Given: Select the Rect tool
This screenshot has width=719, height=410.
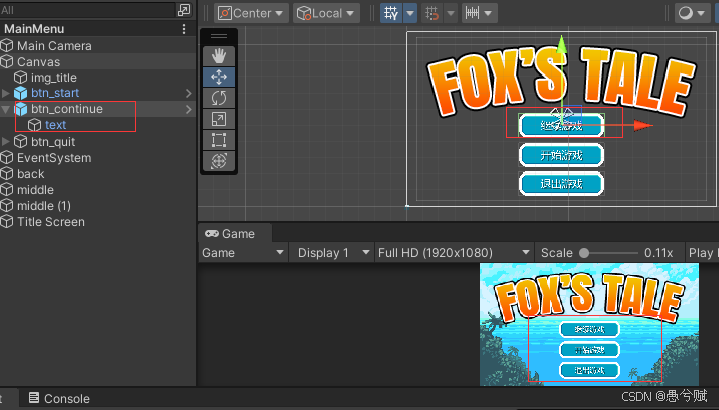Looking at the screenshot, I should pyautogui.click(x=219, y=140).
